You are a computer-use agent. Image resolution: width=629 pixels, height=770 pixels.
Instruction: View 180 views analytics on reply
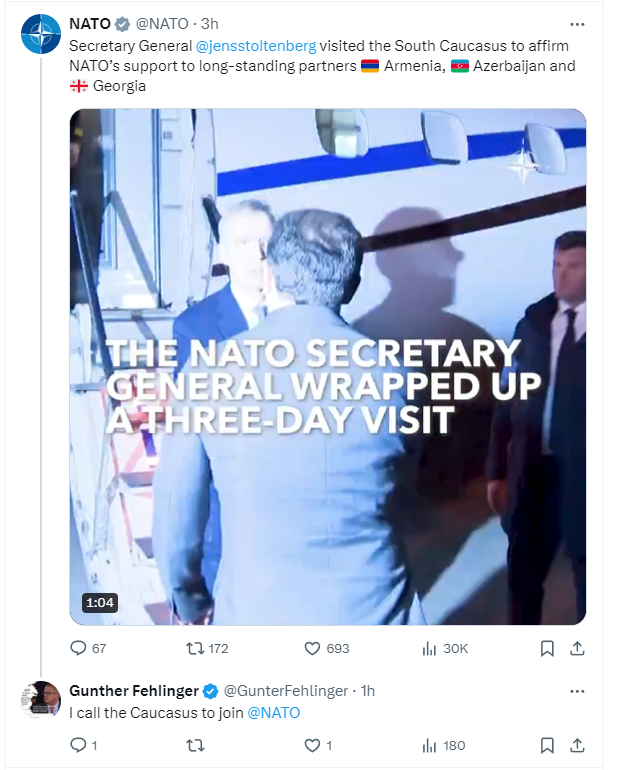click(444, 745)
